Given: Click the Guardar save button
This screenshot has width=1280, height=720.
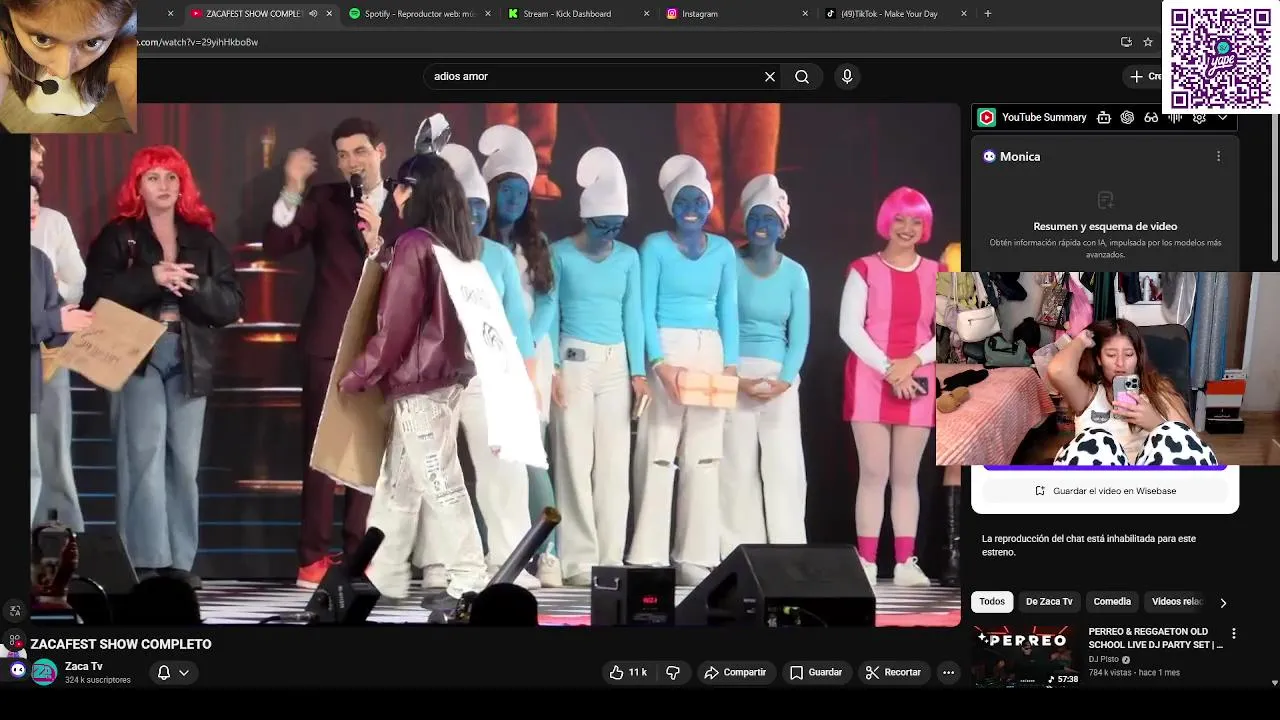Looking at the screenshot, I should [x=816, y=672].
